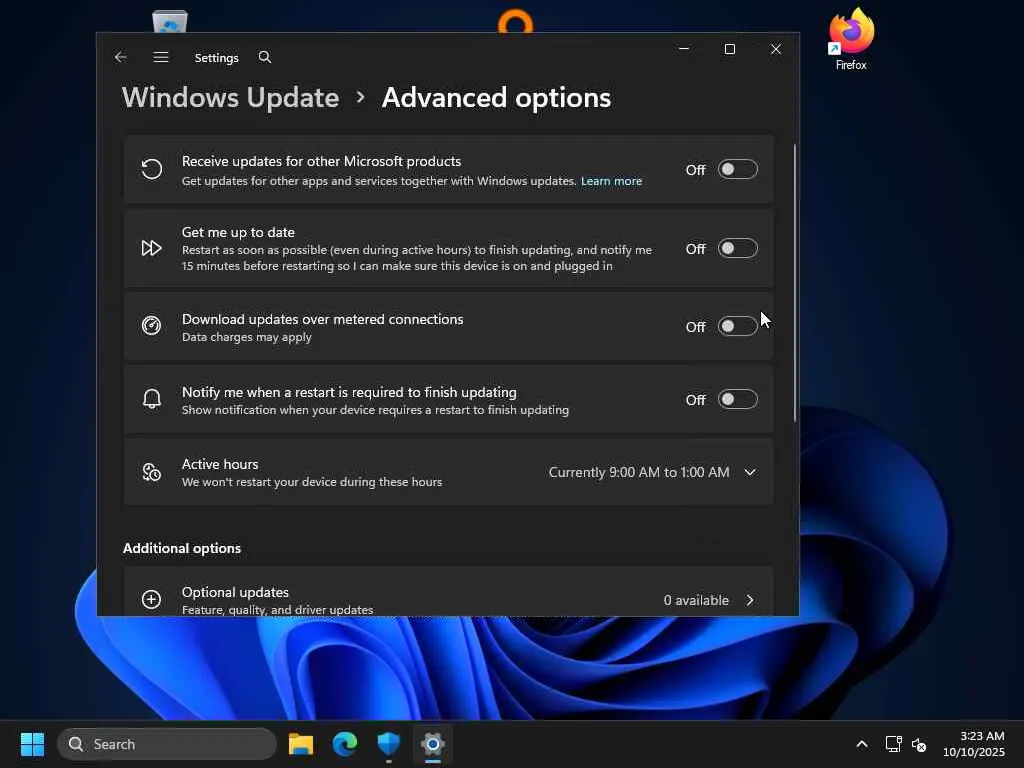Click the muted volume tray icon

(919, 744)
